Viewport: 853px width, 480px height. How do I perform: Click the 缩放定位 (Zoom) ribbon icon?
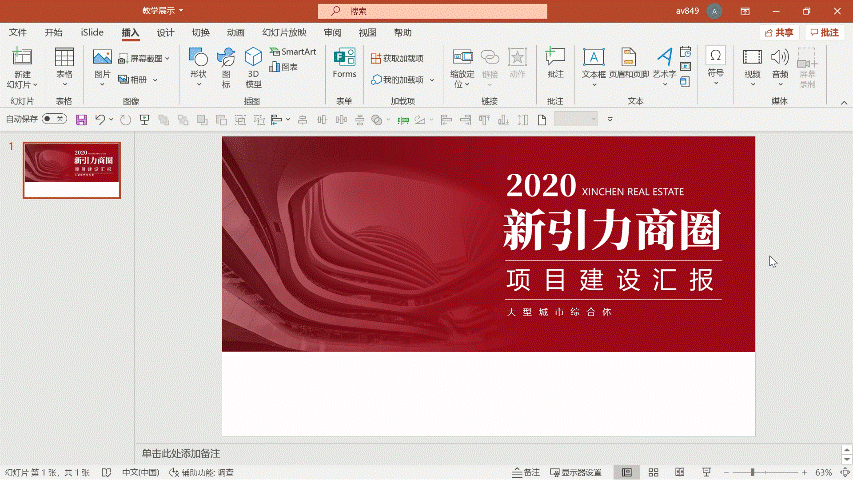tap(462, 67)
